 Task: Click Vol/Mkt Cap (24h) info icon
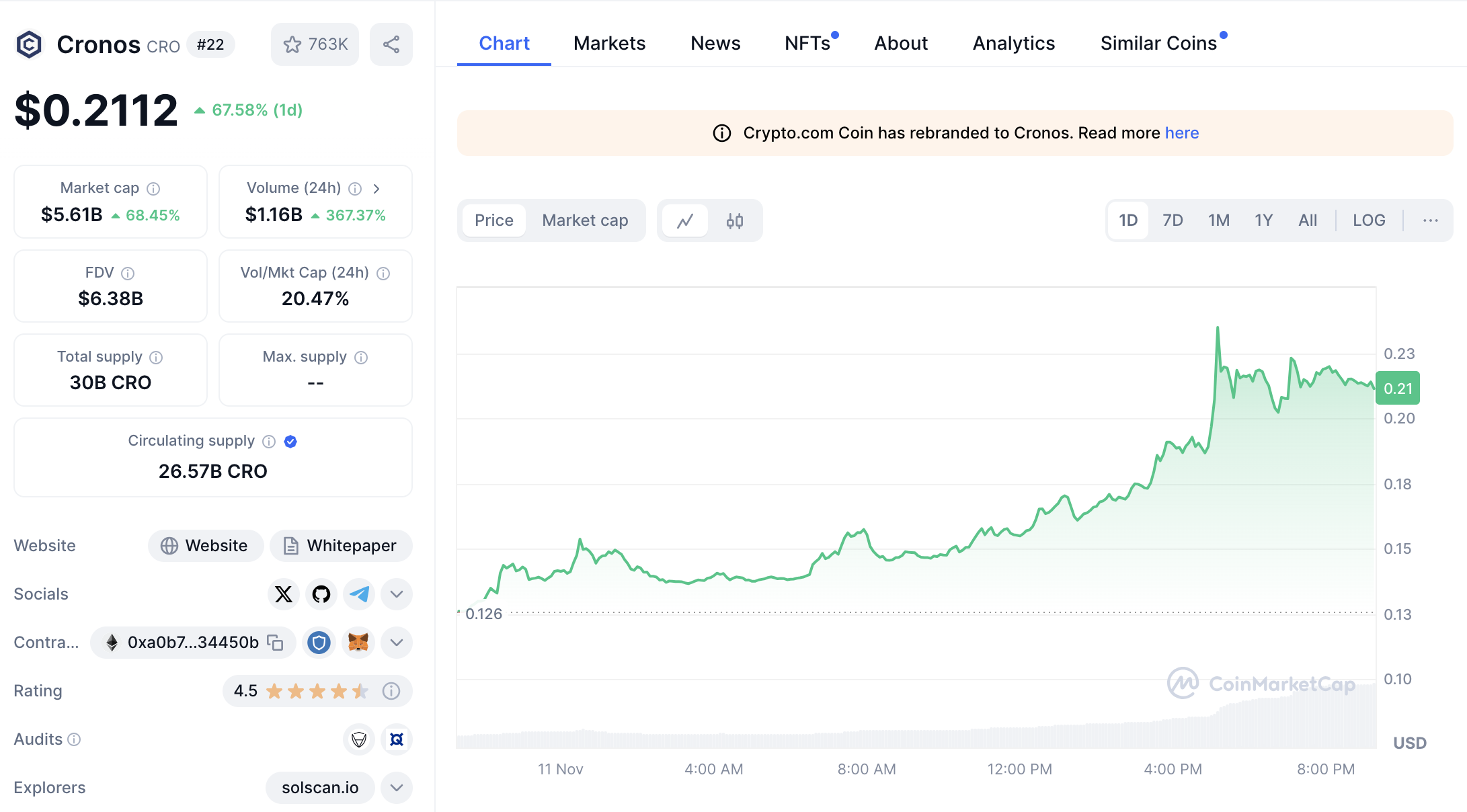[383, 273]
